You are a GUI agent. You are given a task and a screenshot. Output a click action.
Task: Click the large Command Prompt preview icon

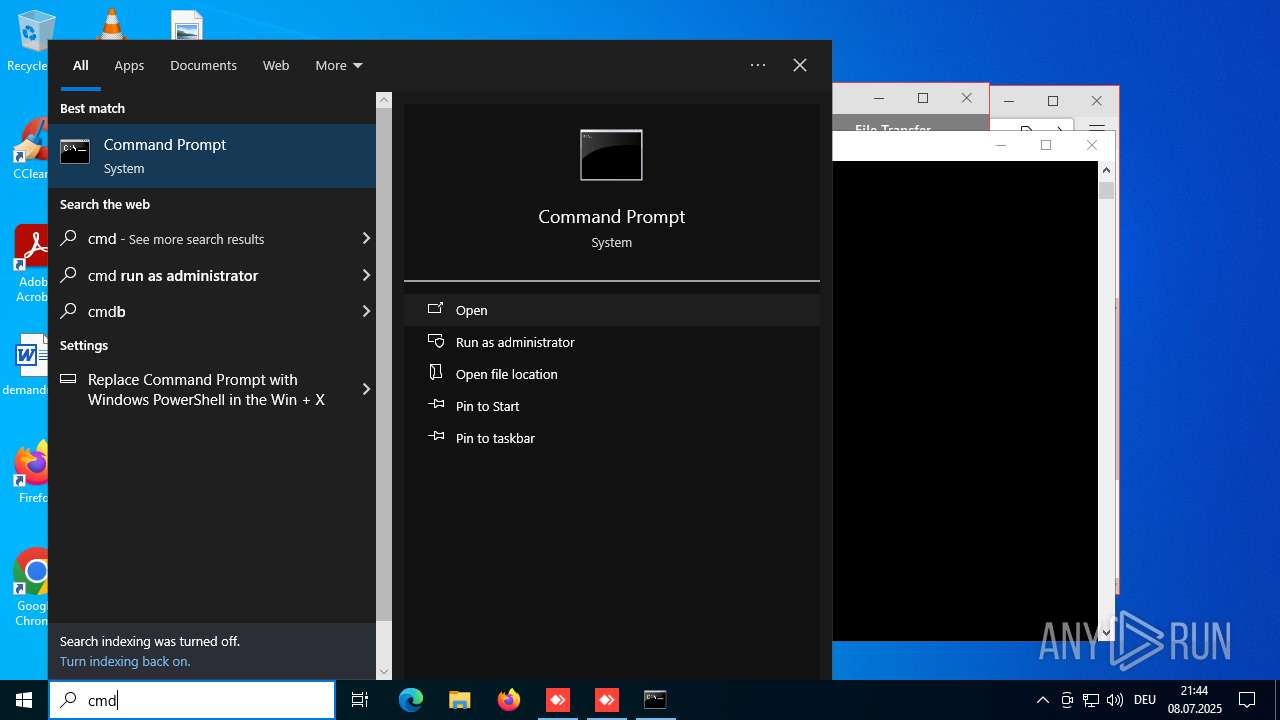click(611, 155)
